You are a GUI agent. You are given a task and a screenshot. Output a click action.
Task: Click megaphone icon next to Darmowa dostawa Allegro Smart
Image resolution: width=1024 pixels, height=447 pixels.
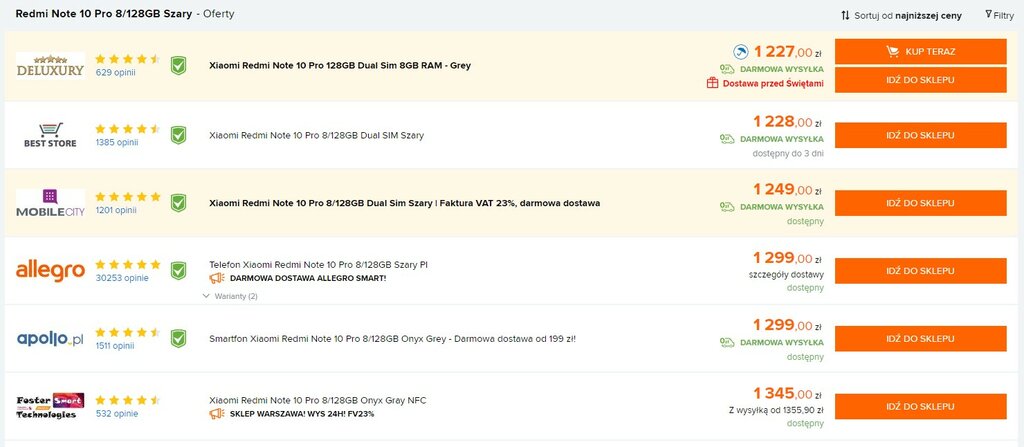[x=217, y=278]
